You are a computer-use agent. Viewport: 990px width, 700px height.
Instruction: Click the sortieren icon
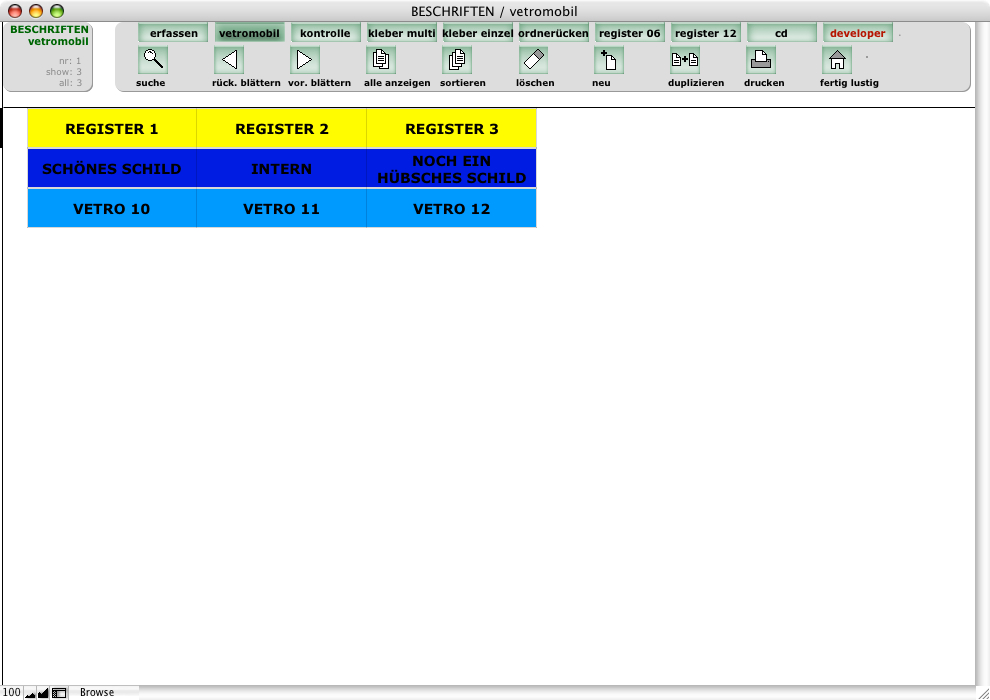(457, 60)
